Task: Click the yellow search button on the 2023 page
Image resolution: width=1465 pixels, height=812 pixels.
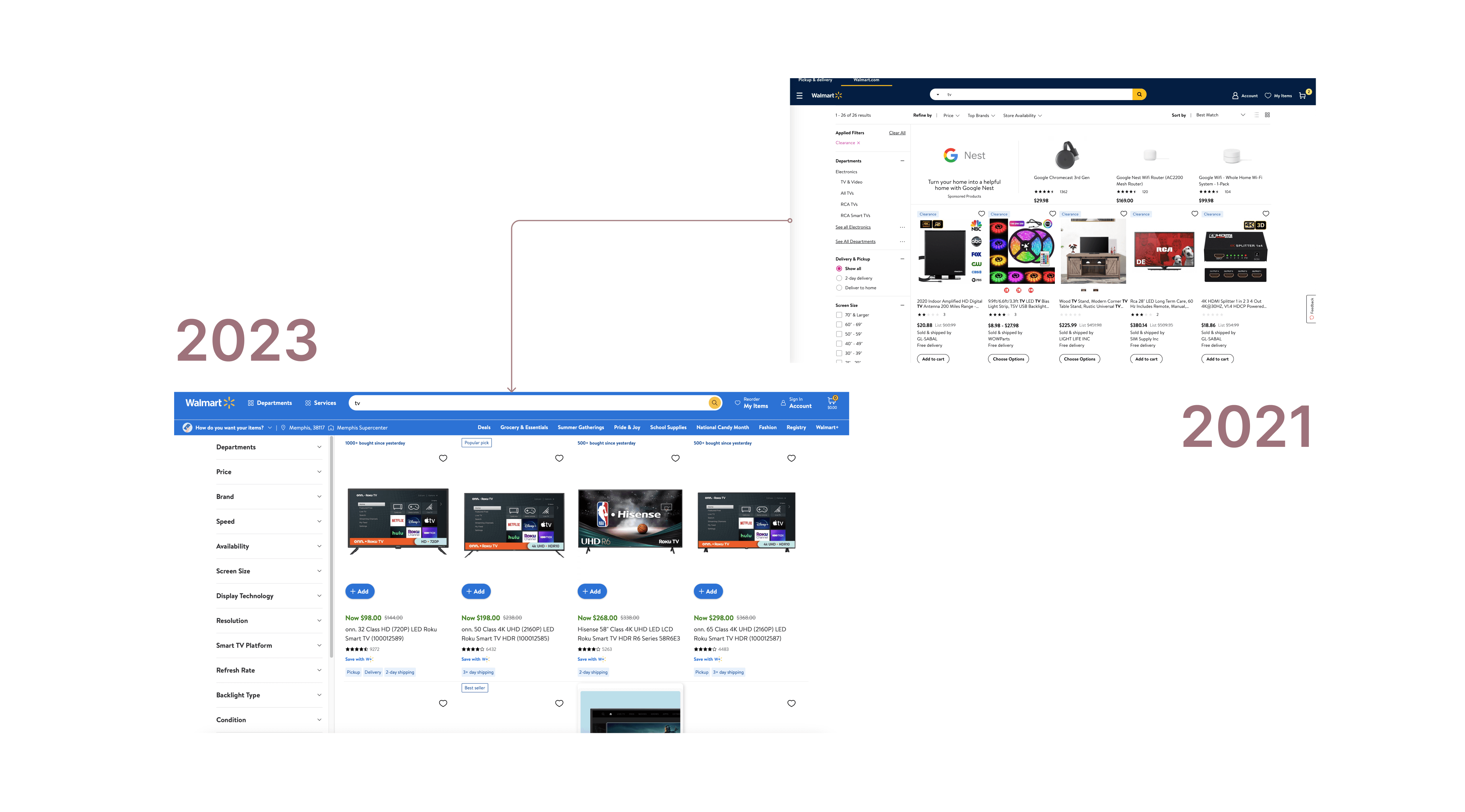Action: 714,402
